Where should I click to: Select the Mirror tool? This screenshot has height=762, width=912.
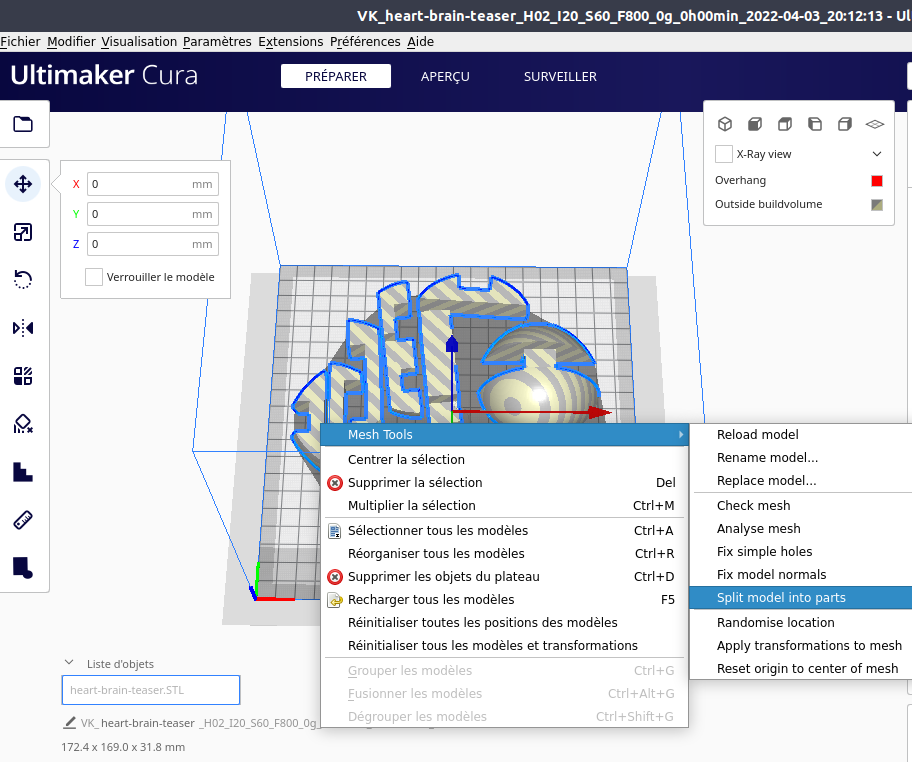(23, 328)
